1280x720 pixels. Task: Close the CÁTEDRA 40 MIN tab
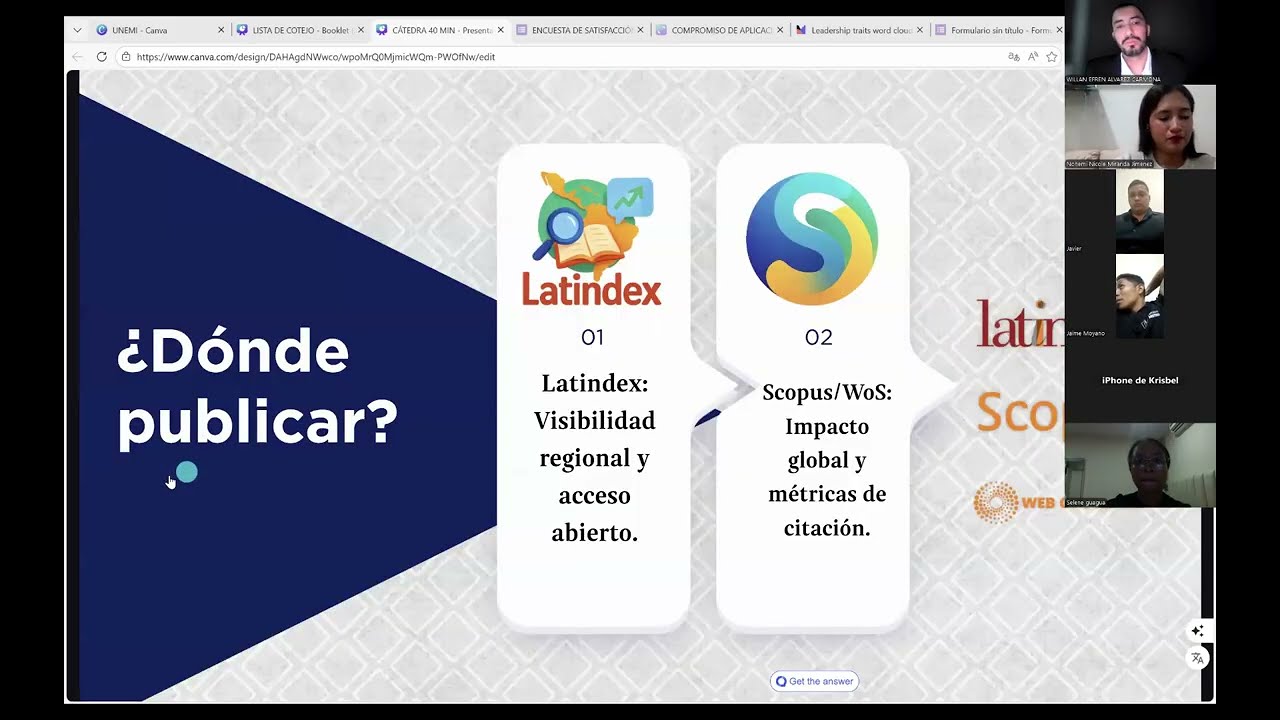[x=501, y=30]
